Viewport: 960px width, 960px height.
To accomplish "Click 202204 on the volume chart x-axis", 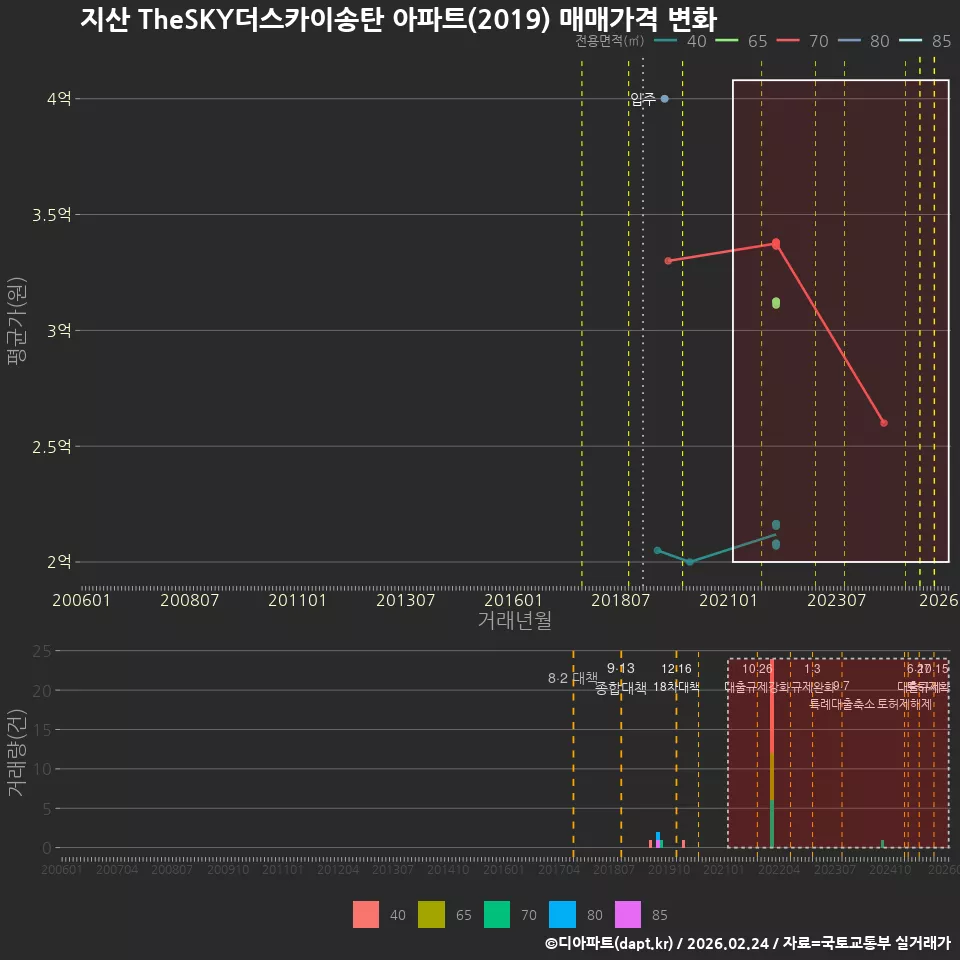I will coord(779,869).
